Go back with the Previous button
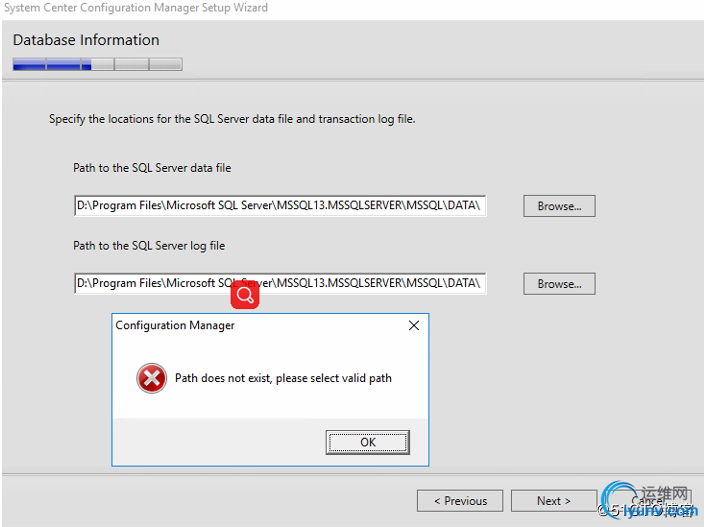The height and width of the screenshot is (527, 704). pos(460,501)
